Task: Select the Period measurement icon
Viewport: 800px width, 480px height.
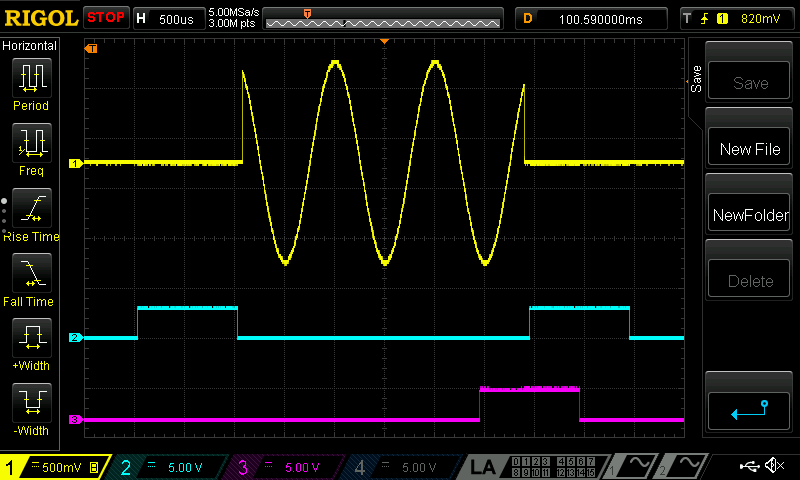Action: (32, 78)
